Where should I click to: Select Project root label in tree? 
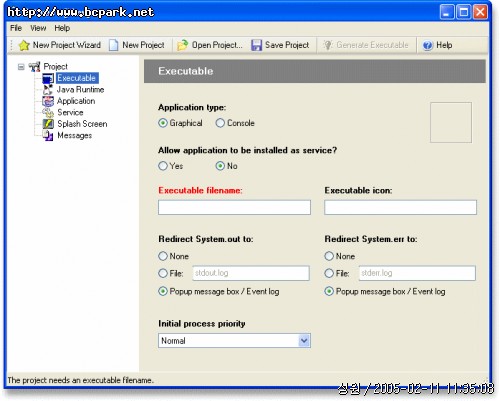pos(55,67)
